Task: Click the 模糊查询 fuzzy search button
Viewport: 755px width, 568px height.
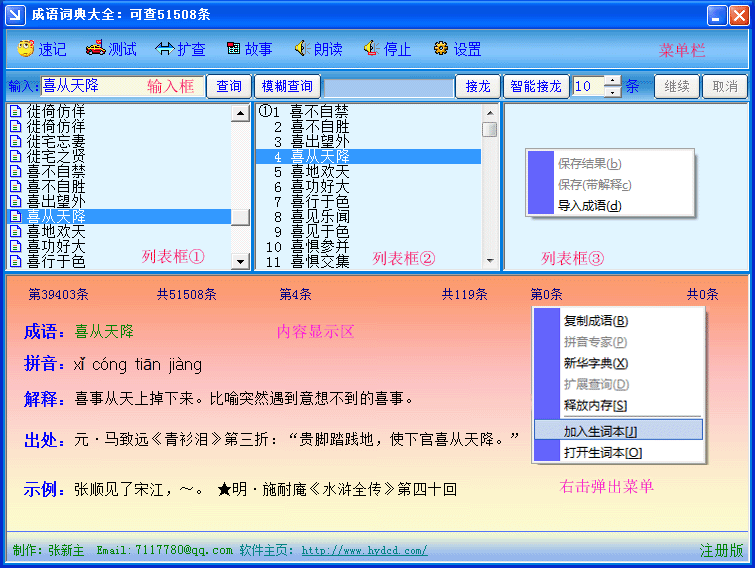Action: [287, 87]
